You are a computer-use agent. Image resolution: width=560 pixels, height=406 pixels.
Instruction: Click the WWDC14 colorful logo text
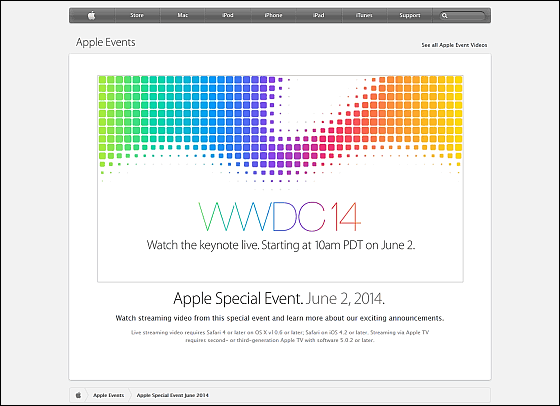click(280, 217)
